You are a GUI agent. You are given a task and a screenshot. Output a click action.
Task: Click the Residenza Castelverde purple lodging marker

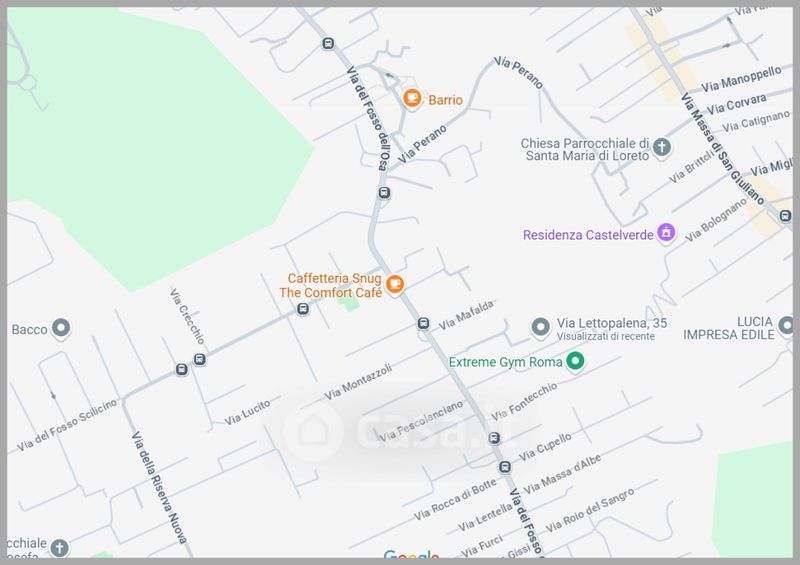coord(666,233)
